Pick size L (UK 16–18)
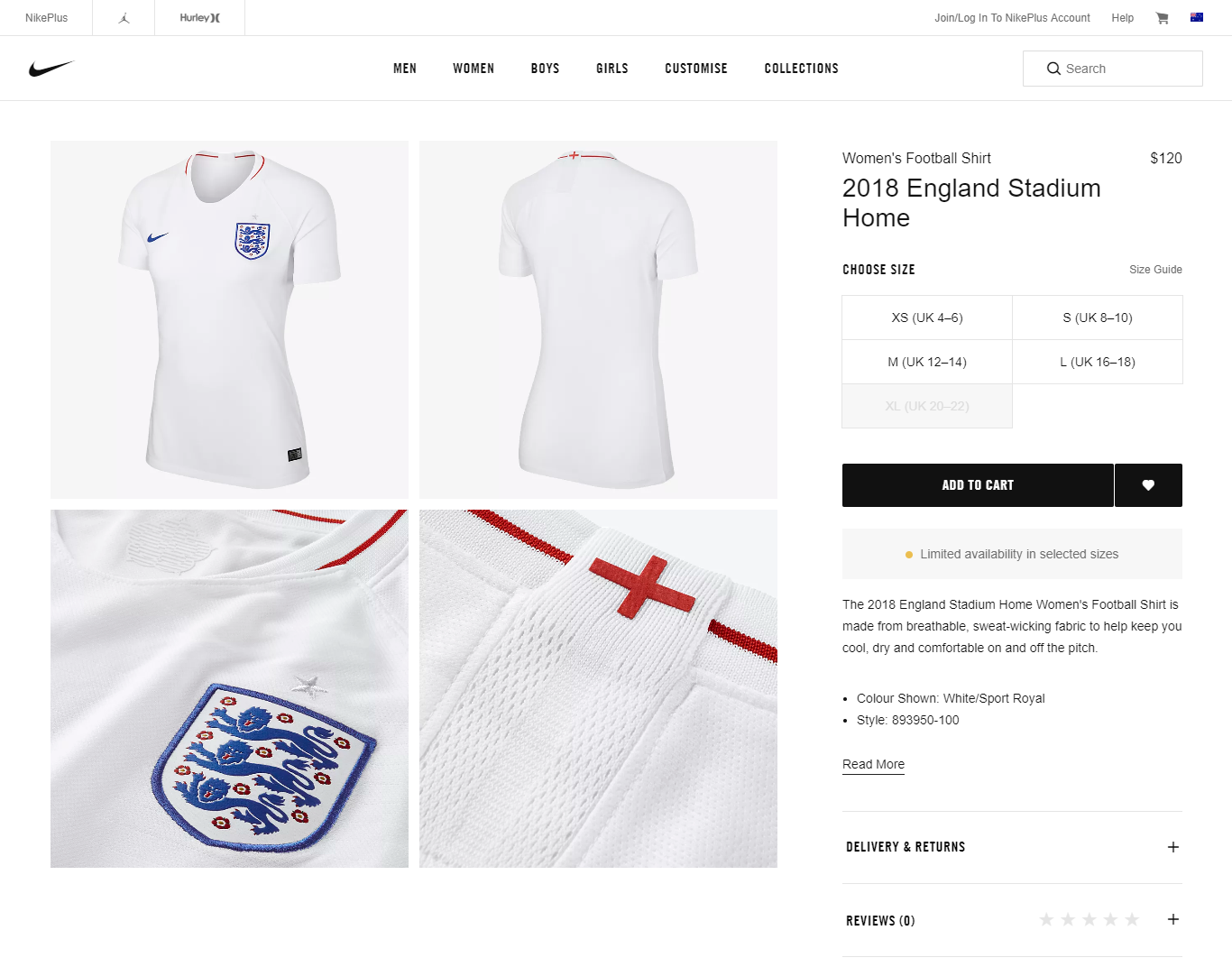The height and width of the screenshot is (967, 1232). (x=1097, y=362)
